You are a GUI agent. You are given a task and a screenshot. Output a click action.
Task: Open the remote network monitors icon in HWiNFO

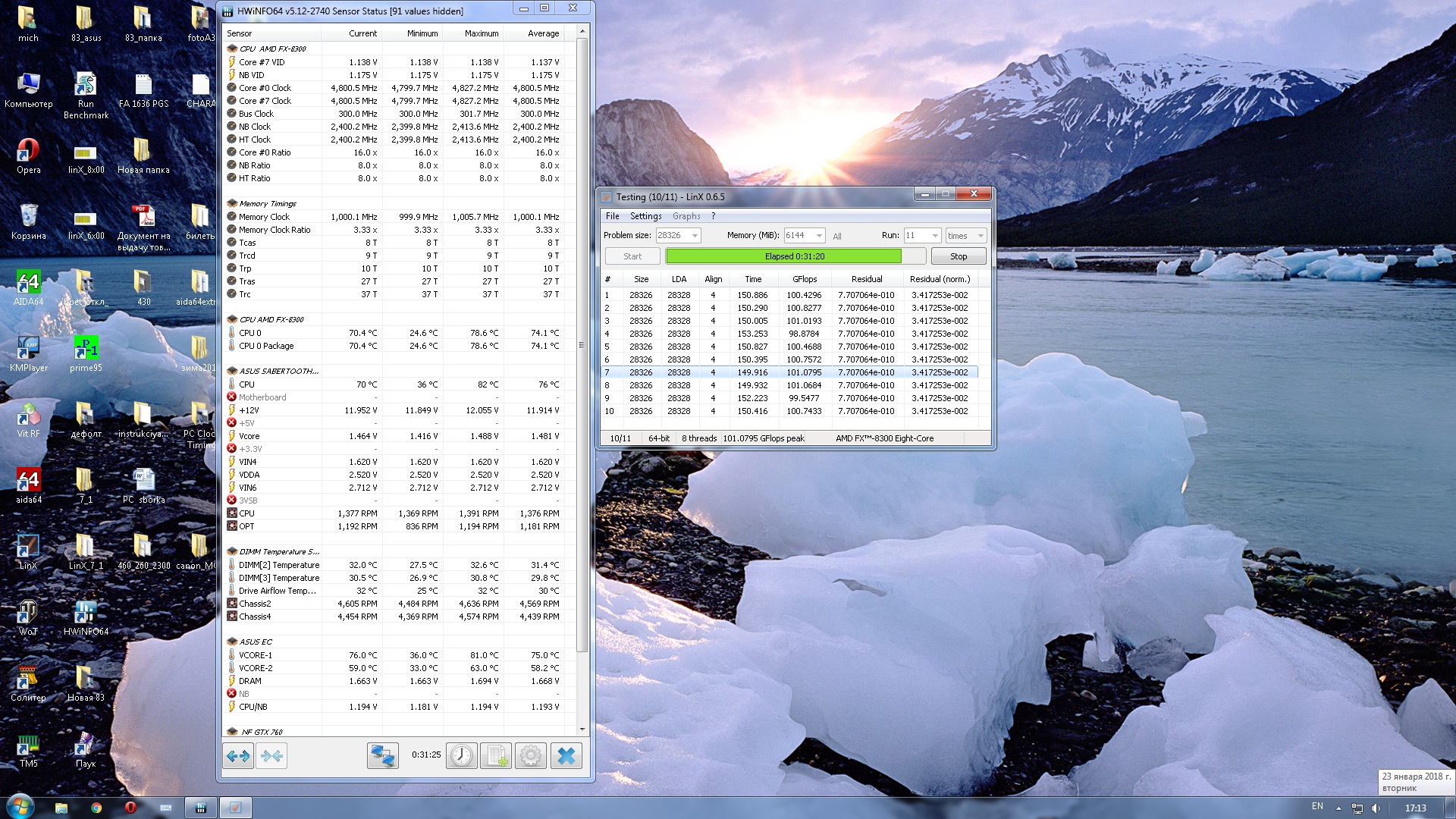point(382,756)
